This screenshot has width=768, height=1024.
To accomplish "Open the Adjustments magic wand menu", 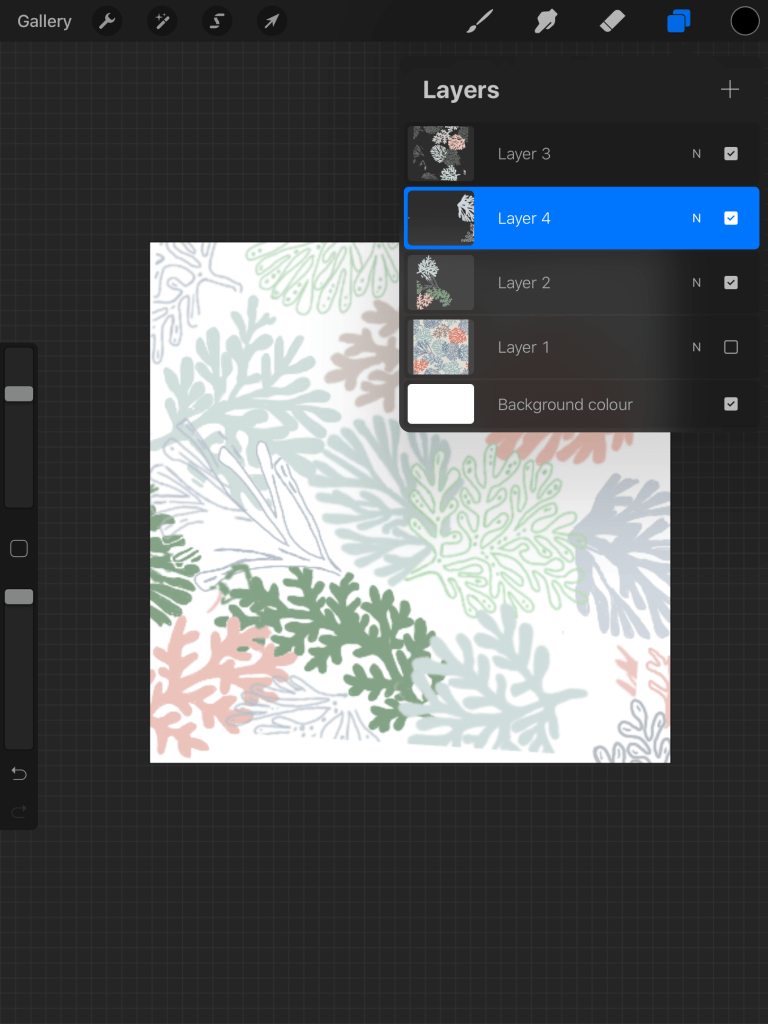I will [162, 21].
